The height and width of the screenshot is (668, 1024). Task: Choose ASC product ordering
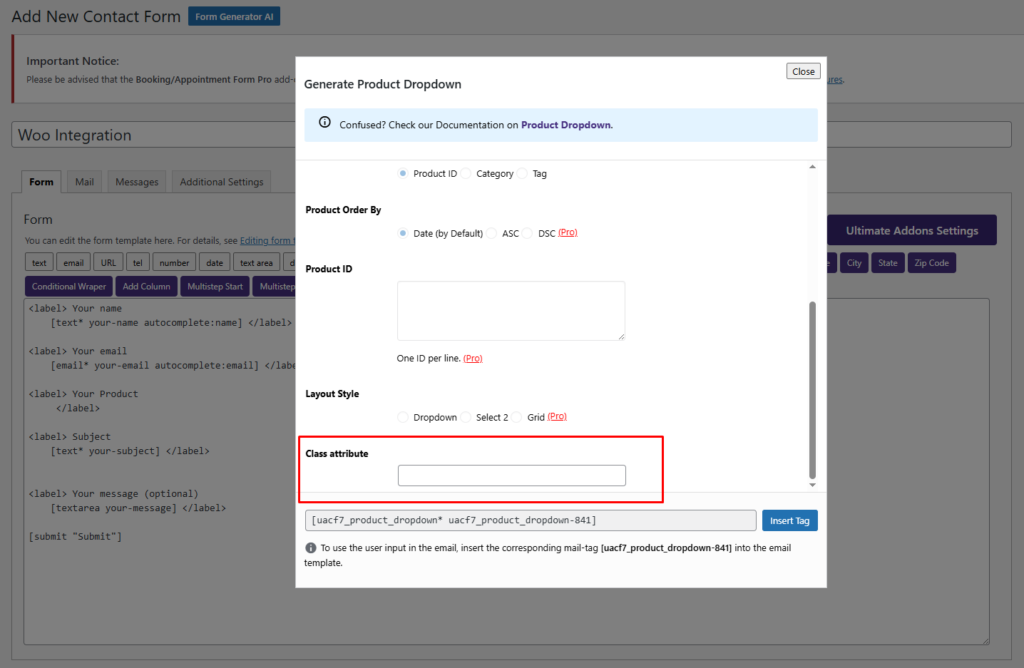[x=492, y=233]
